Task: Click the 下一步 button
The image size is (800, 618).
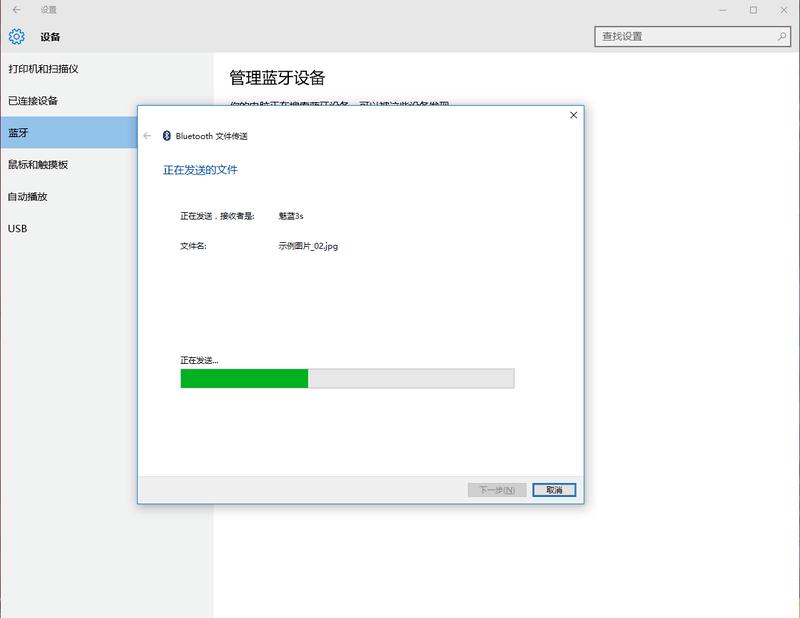Action: point(497,489)
